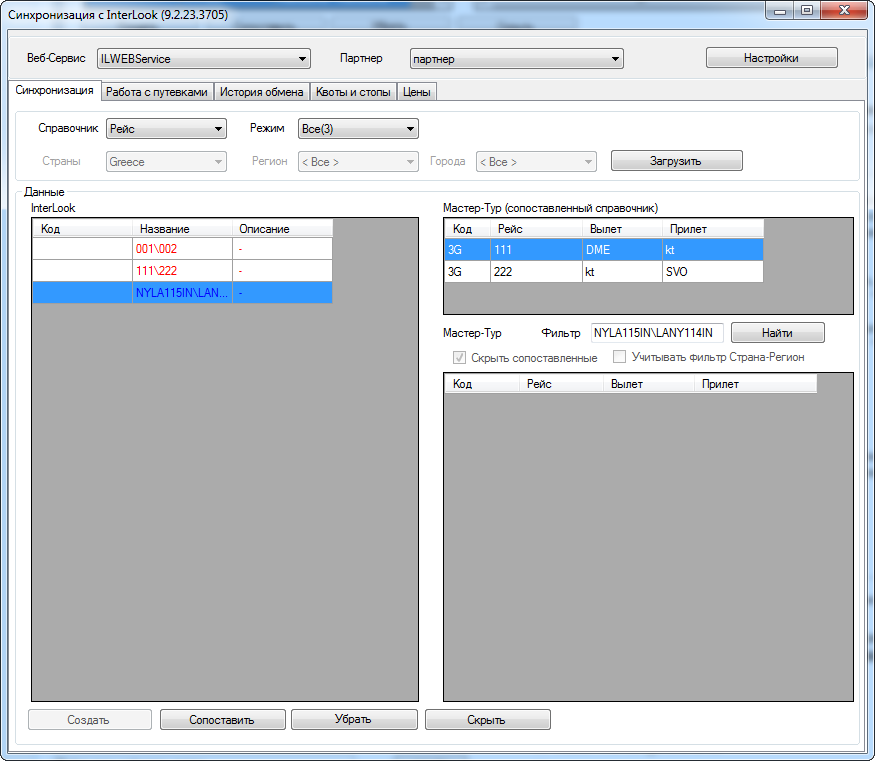Click the Сопоставить button
This screenshot has height=761, width=875.
tap(222, 720)
